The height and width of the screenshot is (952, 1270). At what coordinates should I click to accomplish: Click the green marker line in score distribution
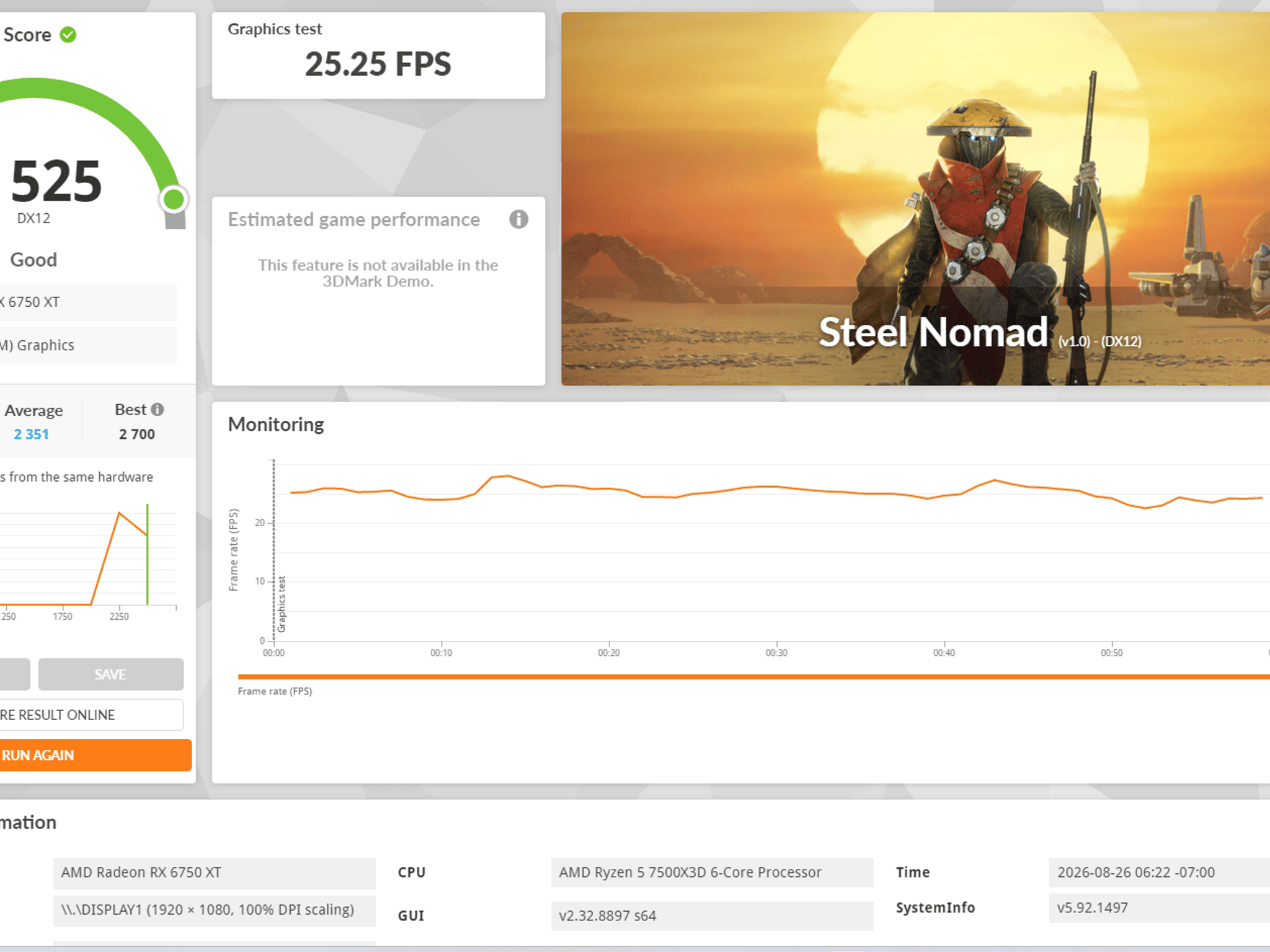[148, 554]
